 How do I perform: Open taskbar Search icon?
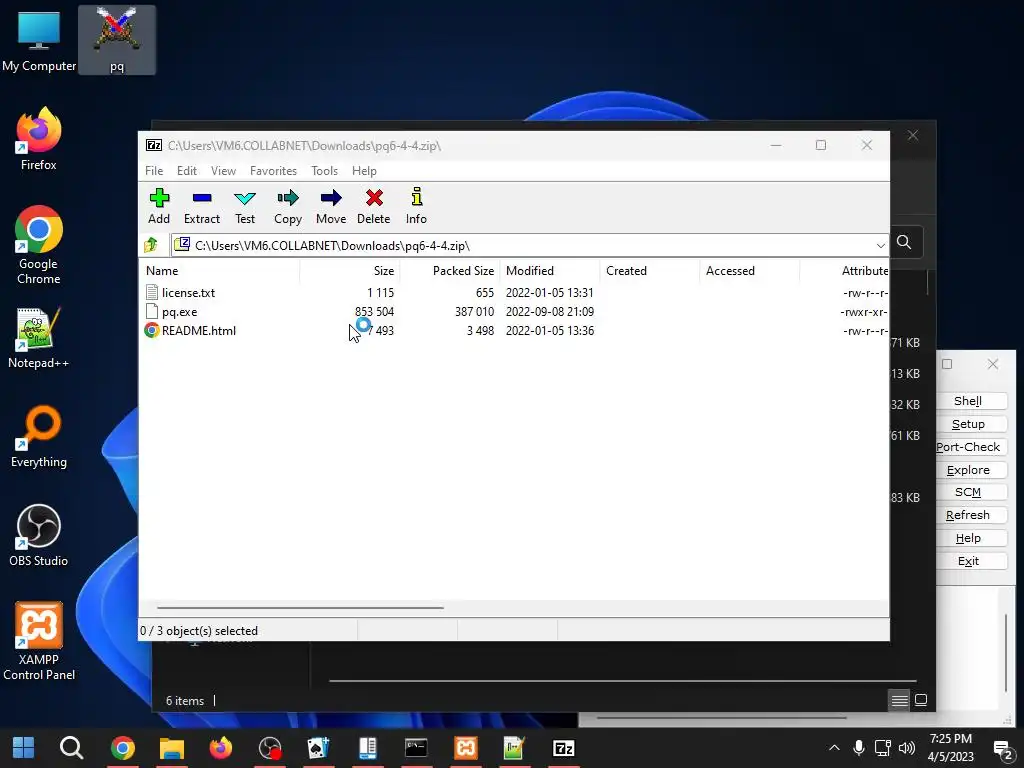[x=71, y=748]
